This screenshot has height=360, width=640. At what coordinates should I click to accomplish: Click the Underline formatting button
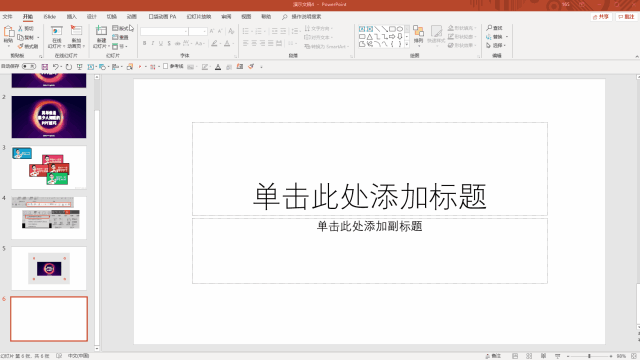coord(161,43)
